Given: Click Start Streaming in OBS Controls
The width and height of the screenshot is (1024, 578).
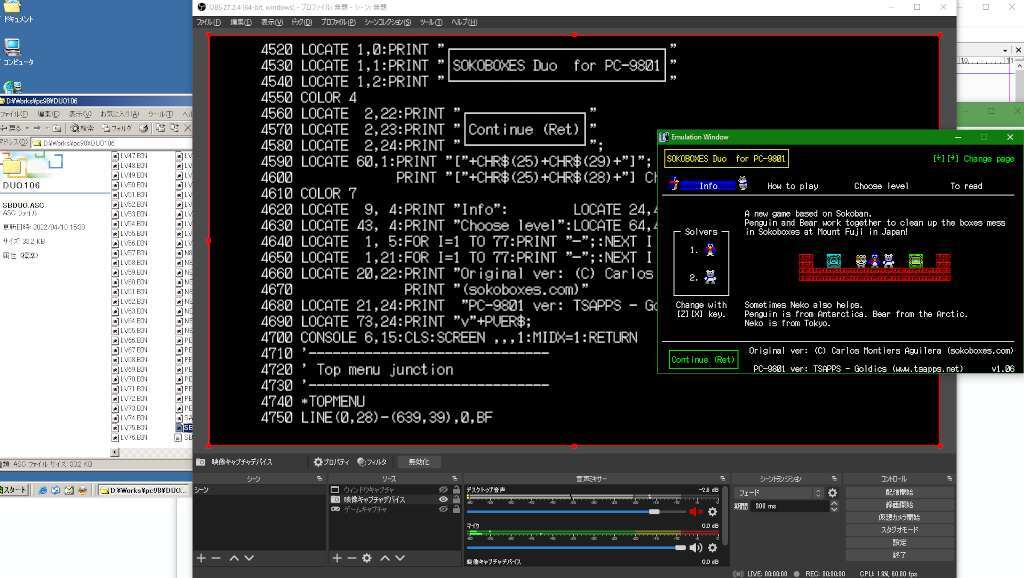Looking at the screenshot, I should coord(899,492).
